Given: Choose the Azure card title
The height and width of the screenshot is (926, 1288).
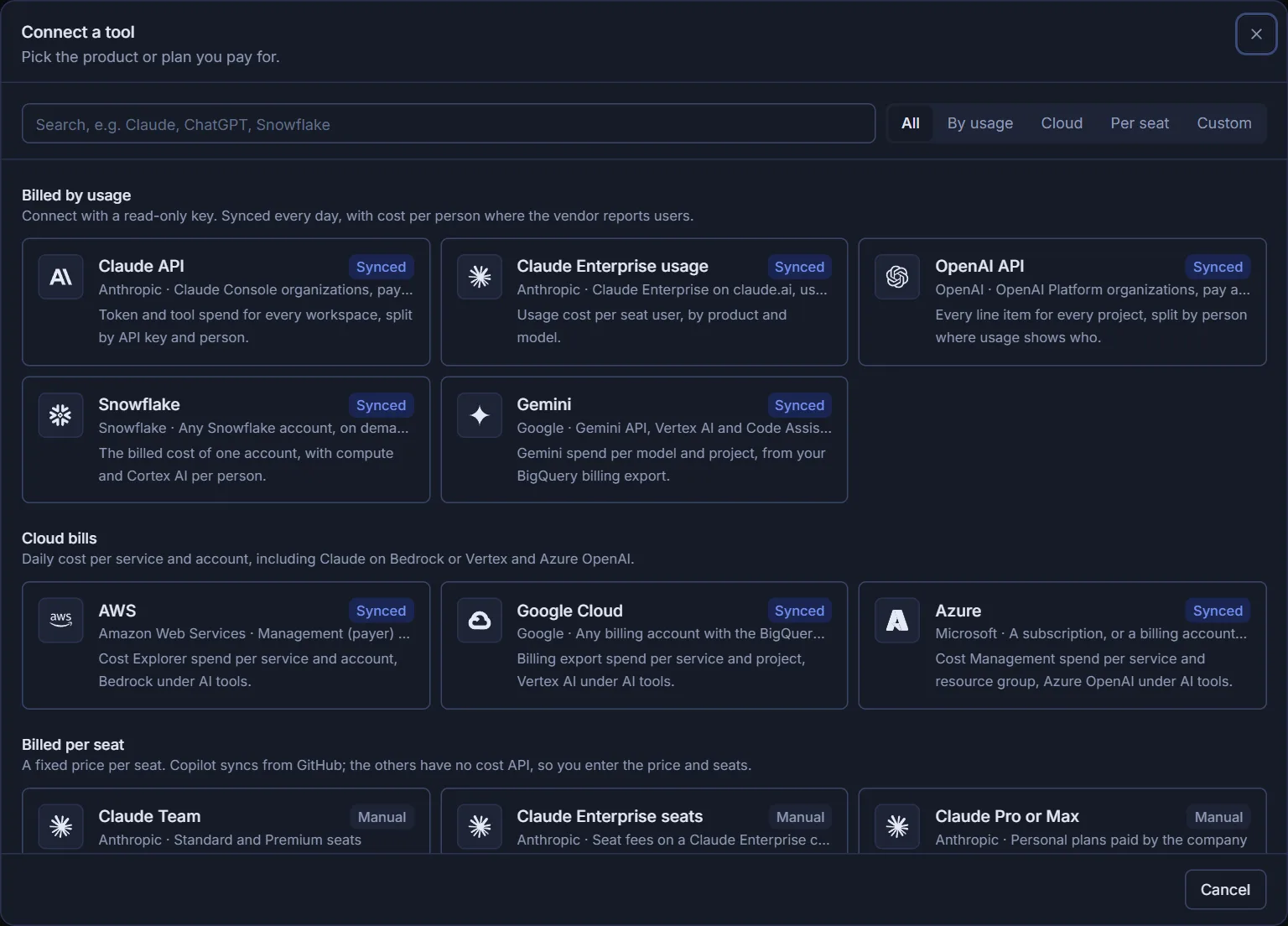Looking at the screenshot, I should [x=958, y=611].
